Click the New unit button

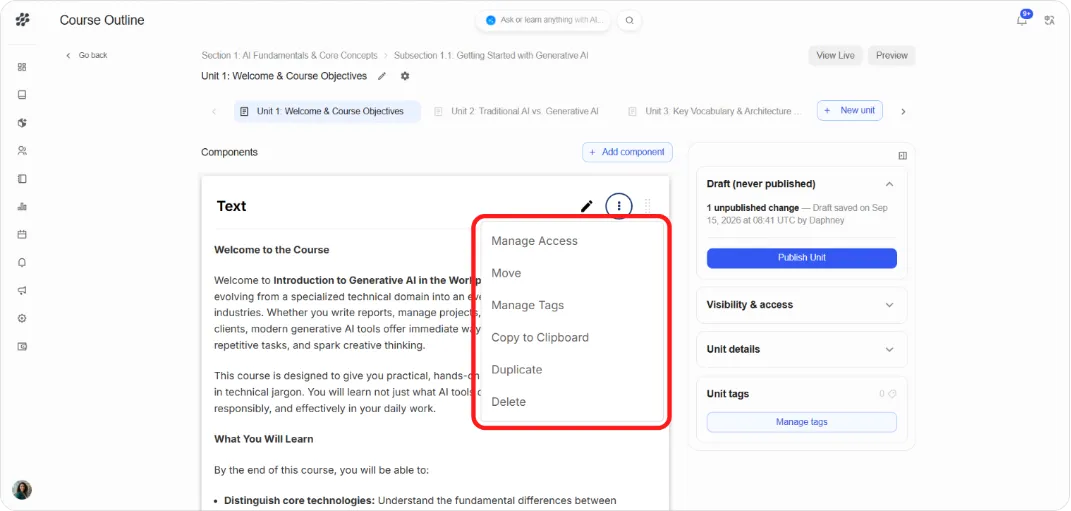[850, 111]
